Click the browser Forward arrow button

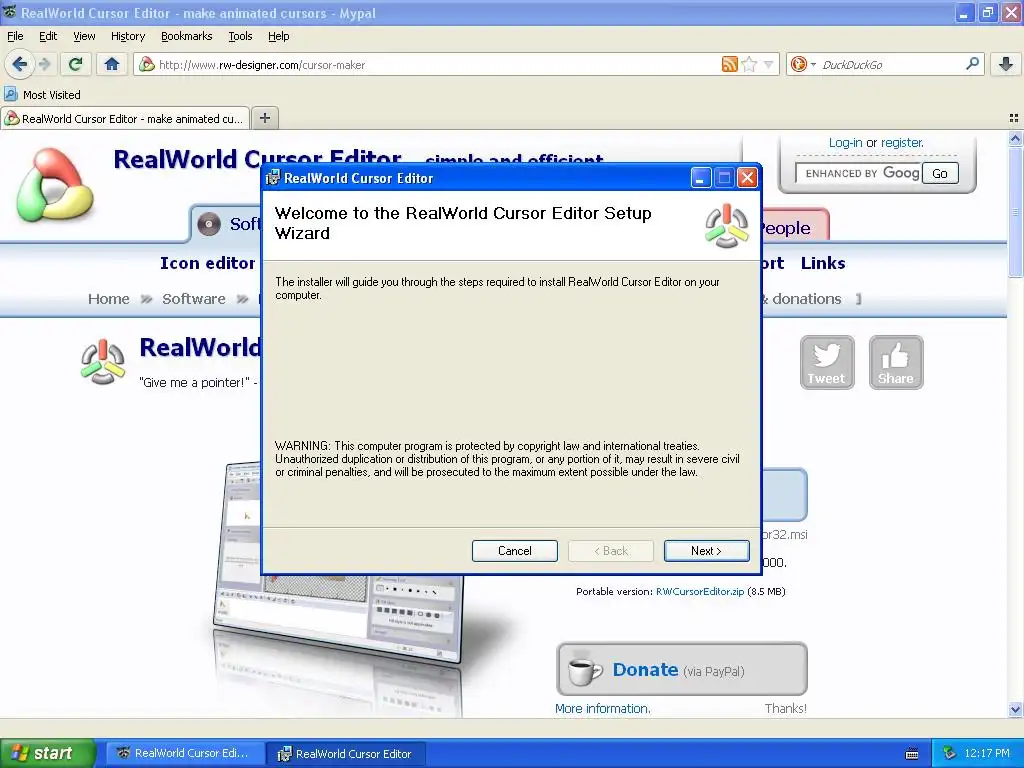coord(44,64)
